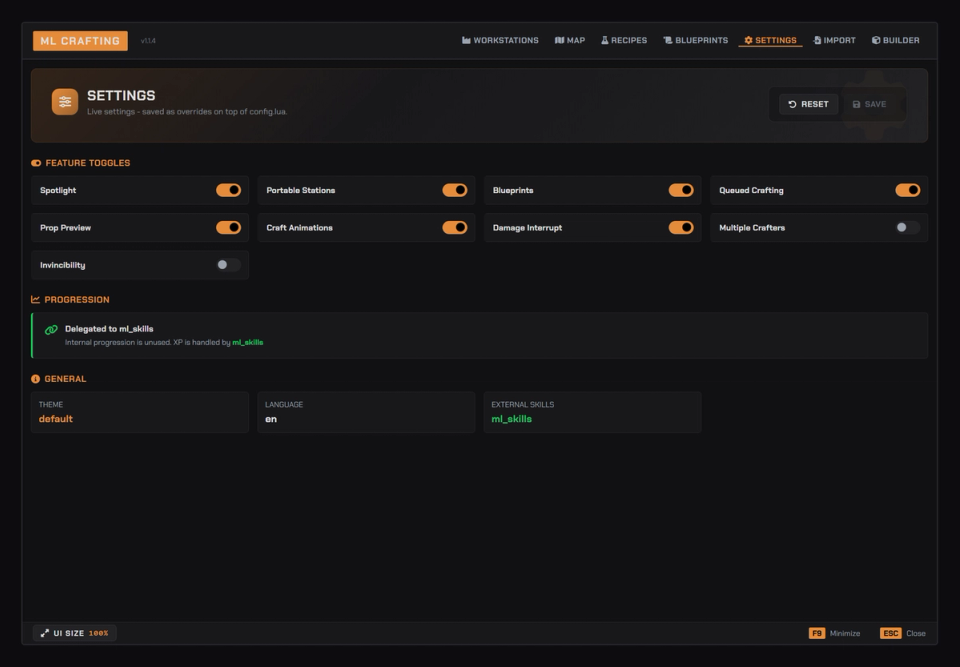Toggle Craft Animations off
This screenshot has width=960, height=667.
455,227
